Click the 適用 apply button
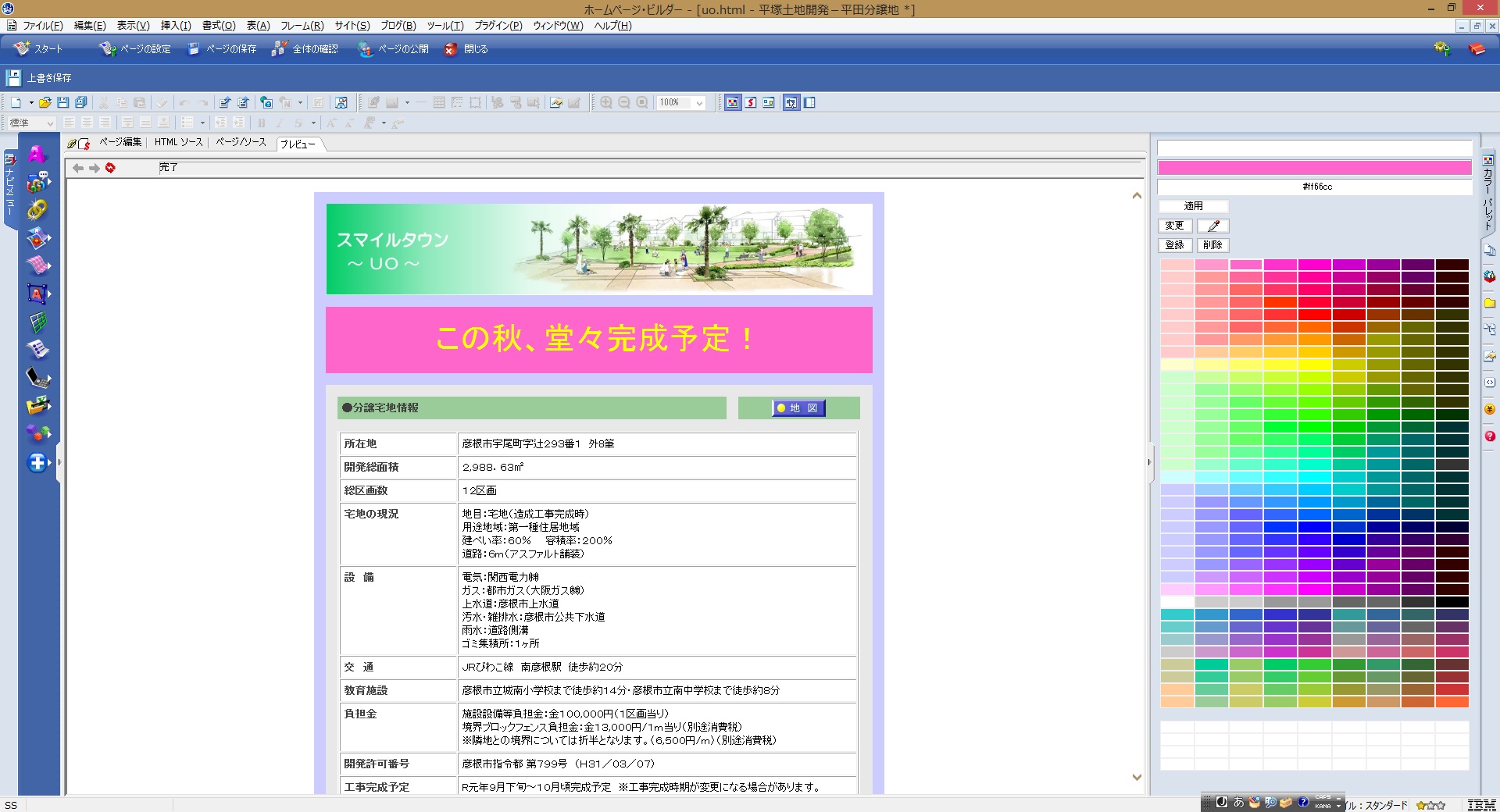This screenshot has width=1500, height=812. point(1193,206)
